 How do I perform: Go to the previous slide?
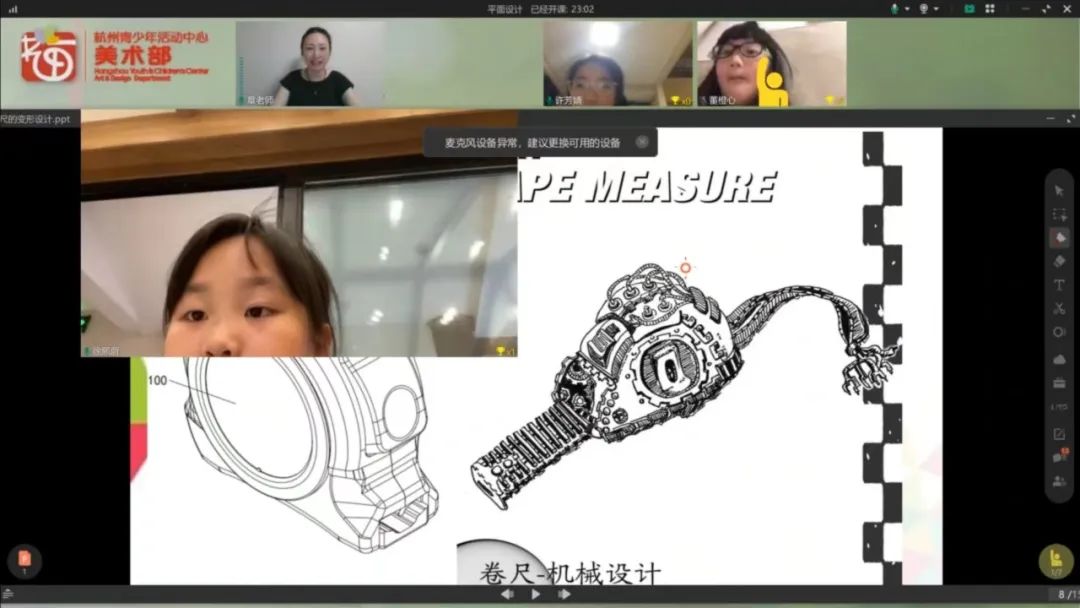point(507,594)
